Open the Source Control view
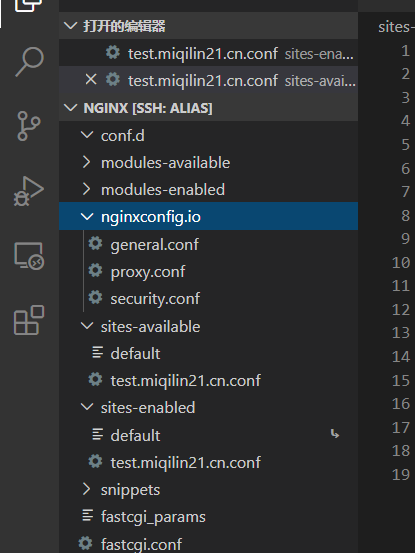This screenshot has height=553, width=415. pos(29,126)
